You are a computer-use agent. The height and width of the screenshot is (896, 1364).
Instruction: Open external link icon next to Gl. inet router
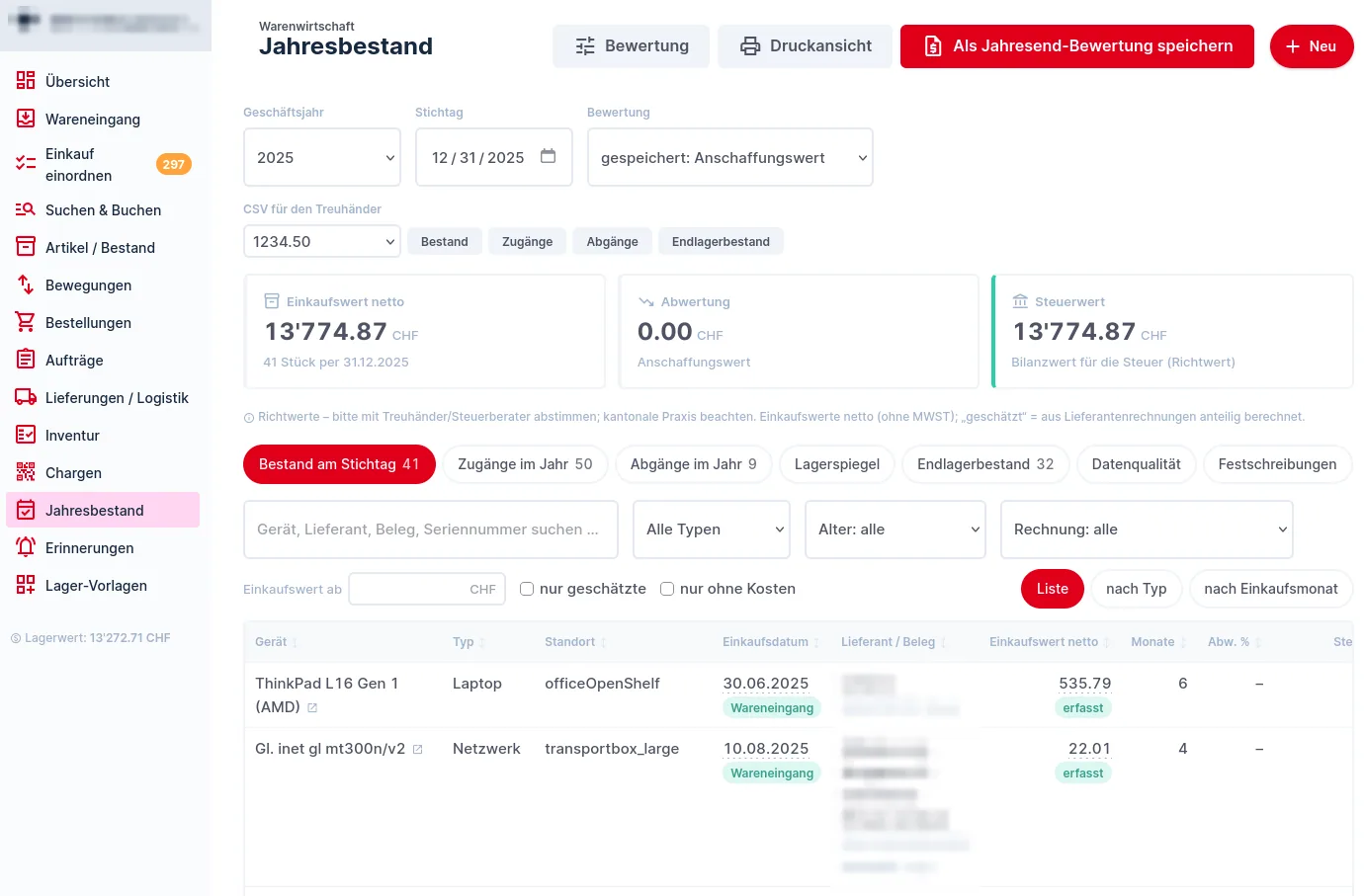tap(417, 750)
